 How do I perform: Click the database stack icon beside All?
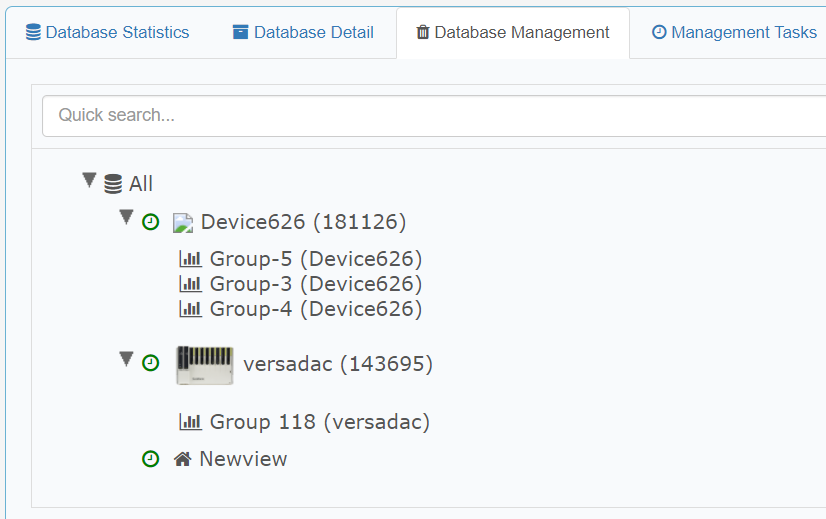(113, 184)
